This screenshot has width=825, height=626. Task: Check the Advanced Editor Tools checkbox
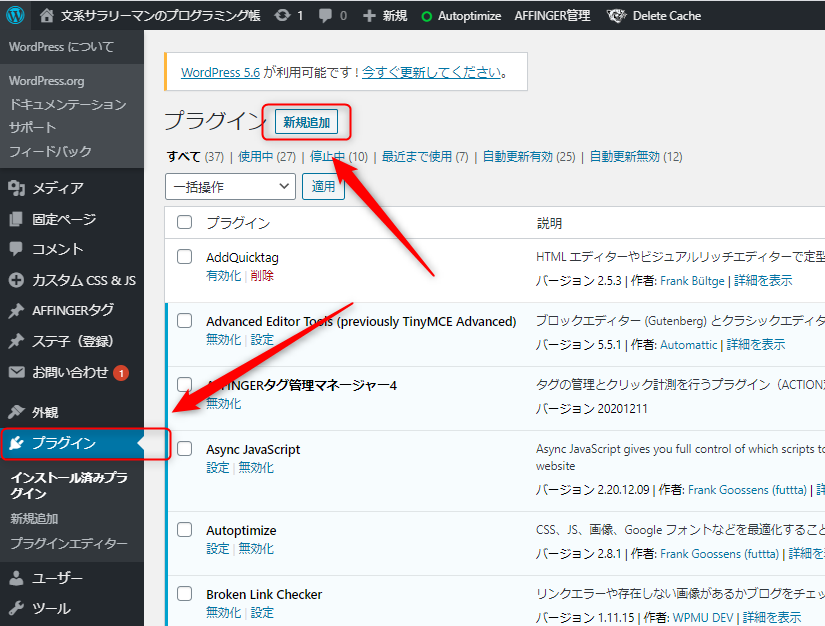click(184, 320)
